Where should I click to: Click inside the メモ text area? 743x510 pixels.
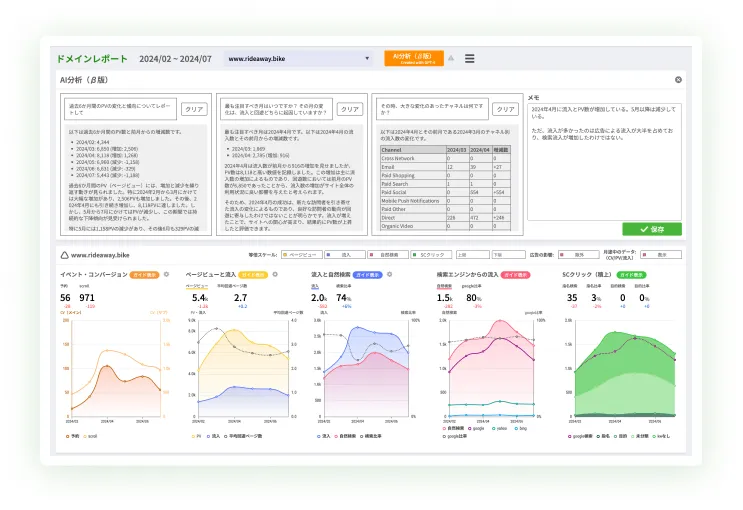604,162
